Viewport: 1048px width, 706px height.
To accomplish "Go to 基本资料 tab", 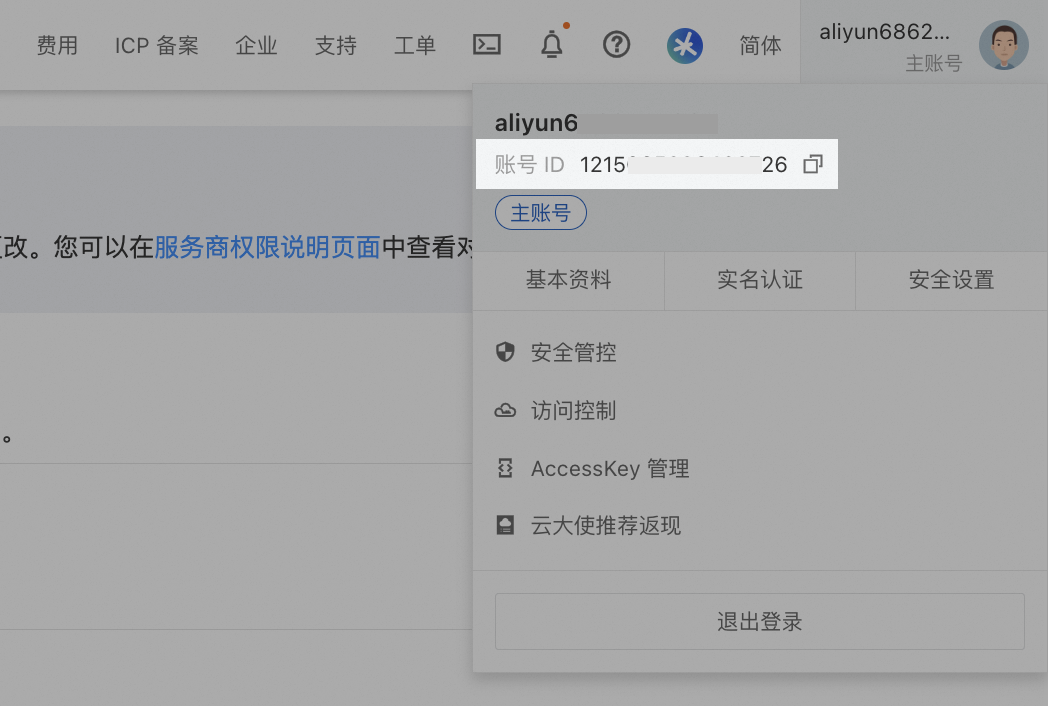I will tap(568, 280).
